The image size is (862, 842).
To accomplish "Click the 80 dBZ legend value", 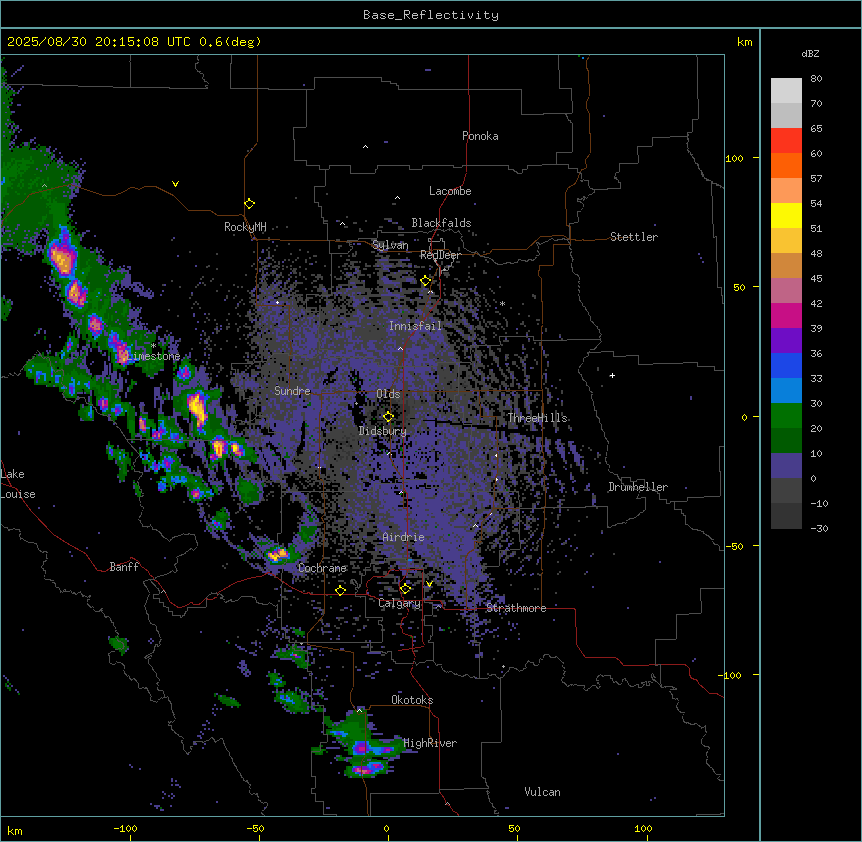I will pyautogui.click(x=816, y=79).
